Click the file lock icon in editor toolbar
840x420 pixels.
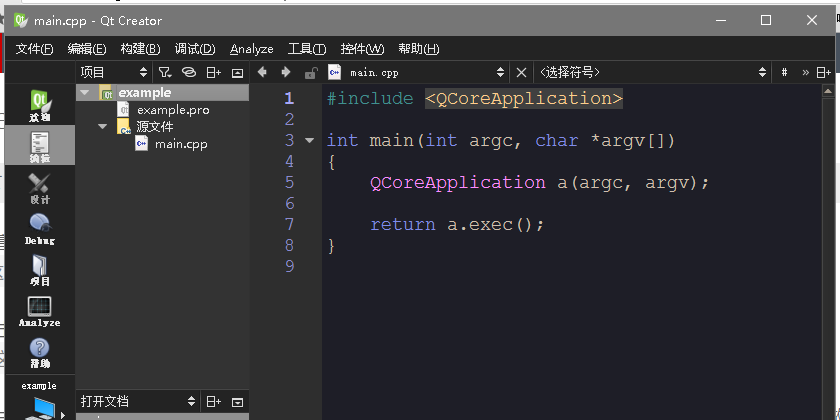pos(311,73)
